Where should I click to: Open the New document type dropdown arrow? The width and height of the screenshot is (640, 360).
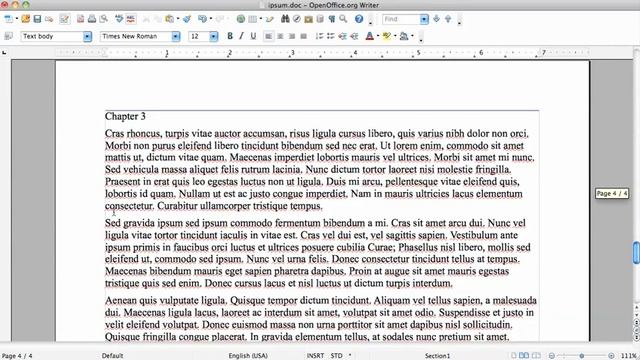(16, 19)
